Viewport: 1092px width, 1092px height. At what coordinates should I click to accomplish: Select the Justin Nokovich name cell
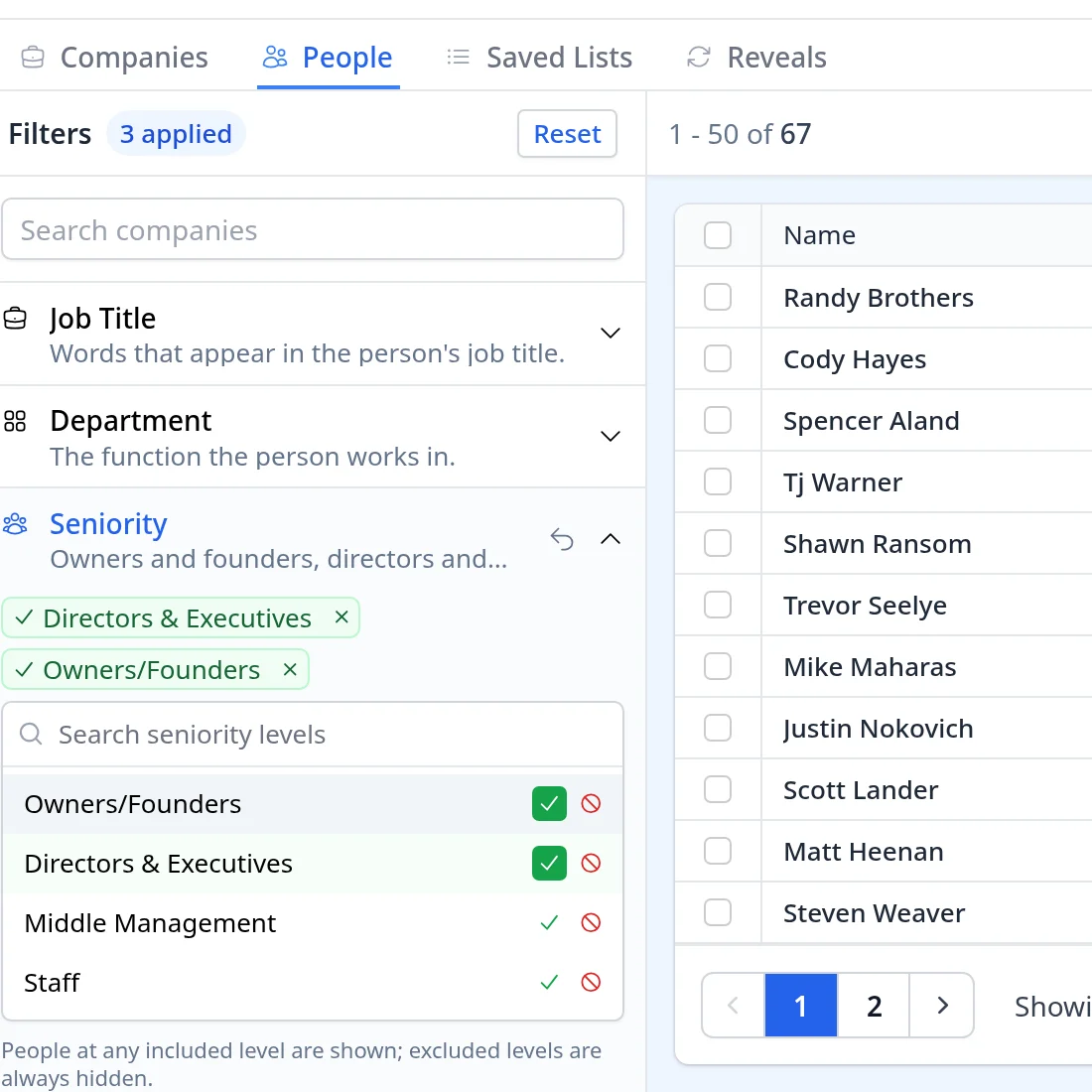tap(879, 729)
